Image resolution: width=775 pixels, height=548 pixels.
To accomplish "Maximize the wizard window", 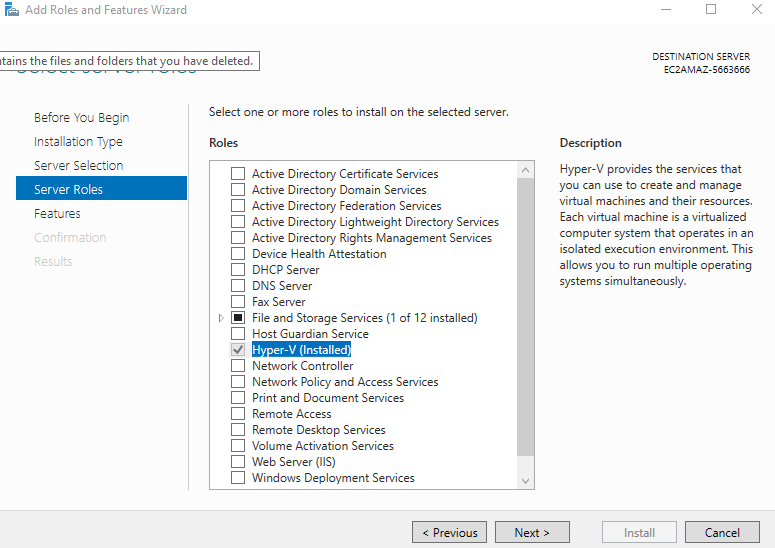I will [x=711, y=9].
